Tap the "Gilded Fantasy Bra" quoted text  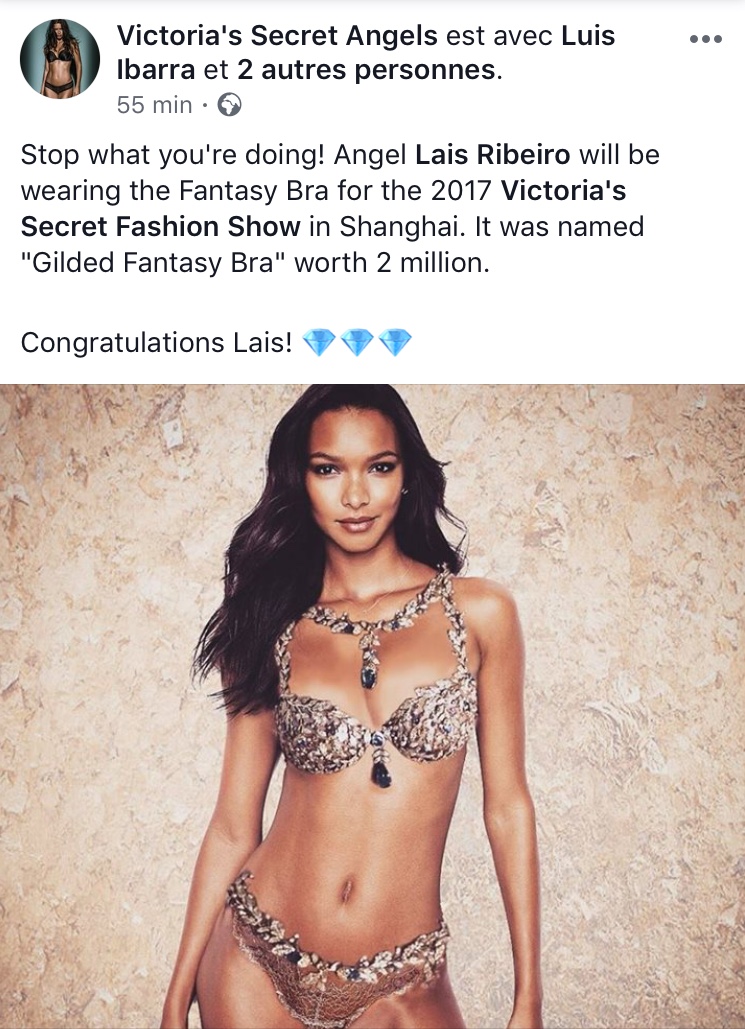pyautogui.click(x=154, y=262)
